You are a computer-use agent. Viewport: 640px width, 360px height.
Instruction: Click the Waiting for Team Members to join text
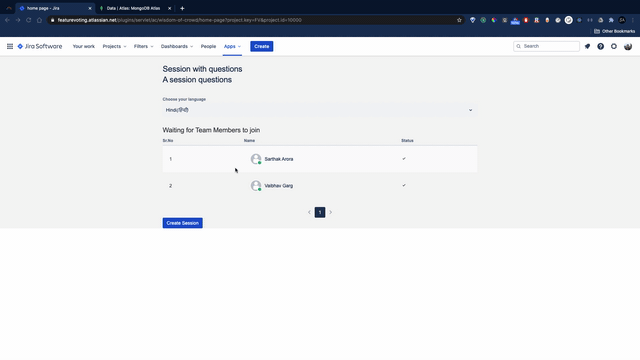(x=211, y=130)
